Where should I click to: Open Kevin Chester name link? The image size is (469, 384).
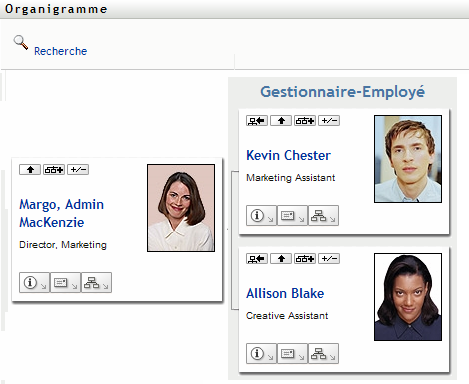[289, 155]
